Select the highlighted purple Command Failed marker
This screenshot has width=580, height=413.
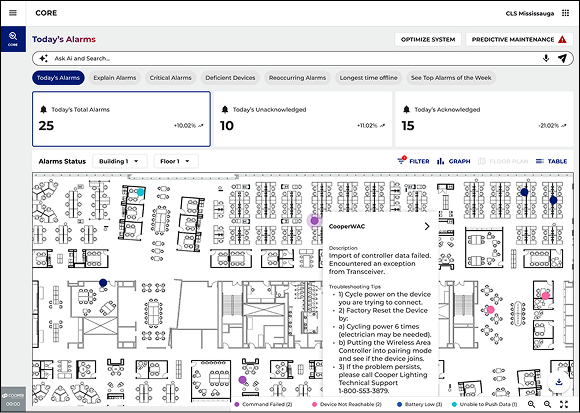point(314,221)
